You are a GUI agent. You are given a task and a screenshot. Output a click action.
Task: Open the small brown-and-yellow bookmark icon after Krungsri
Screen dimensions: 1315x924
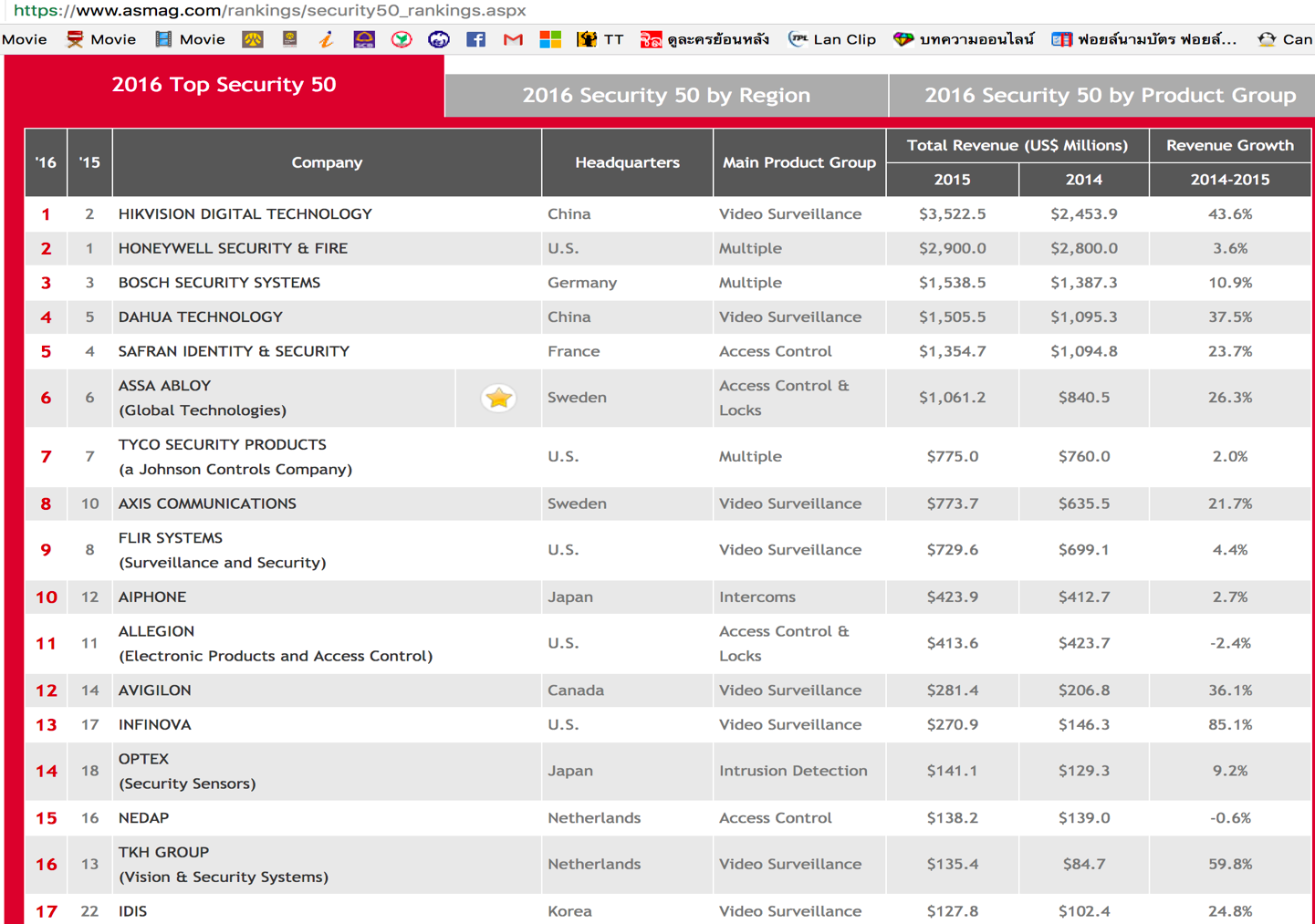point(289,39)
